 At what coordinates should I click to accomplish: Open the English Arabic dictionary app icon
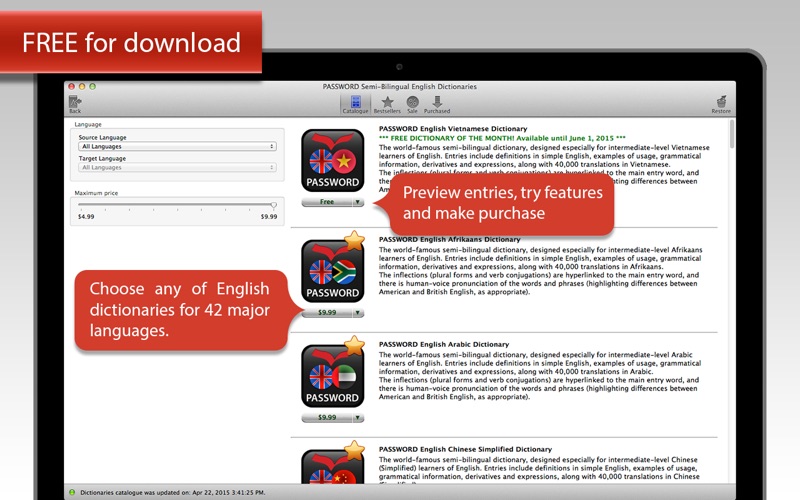(x=333, y=376)
